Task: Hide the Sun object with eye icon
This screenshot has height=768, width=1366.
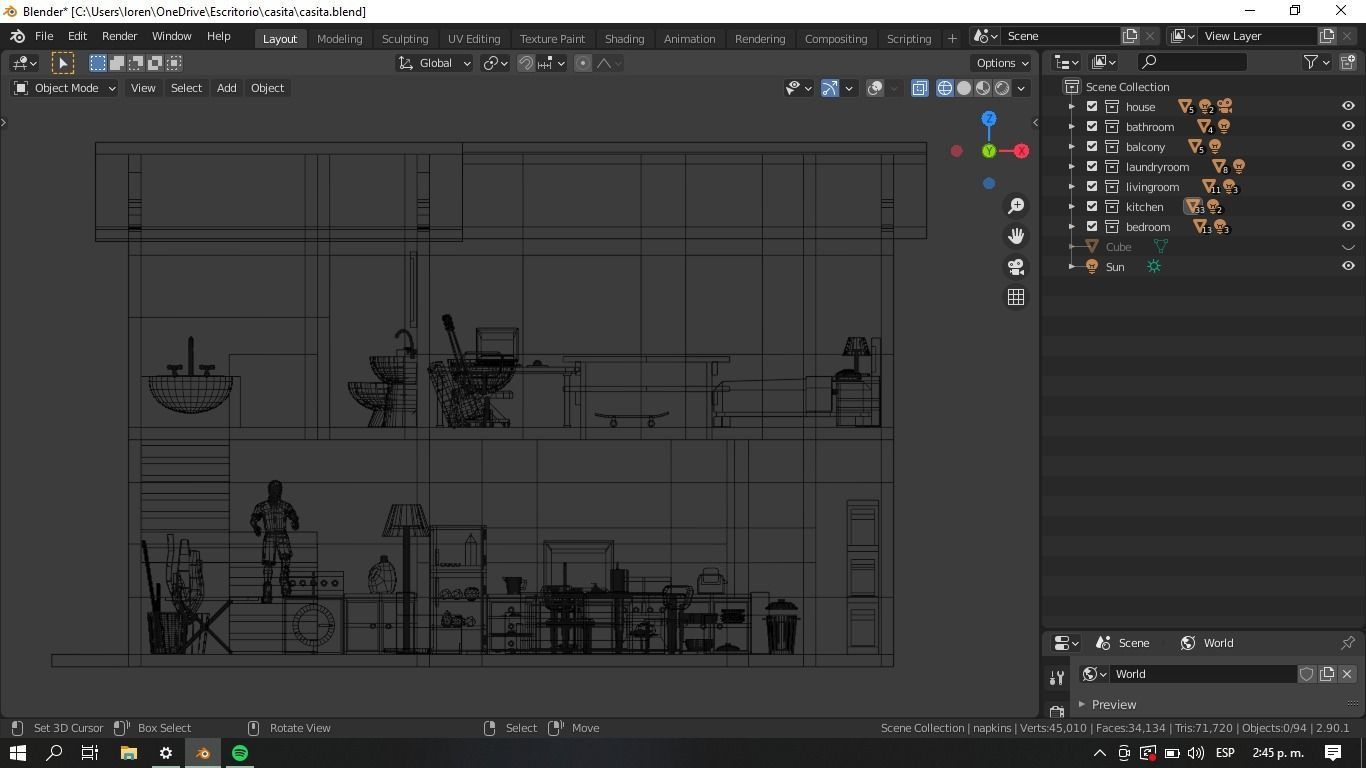Action: click(1348, 267)
